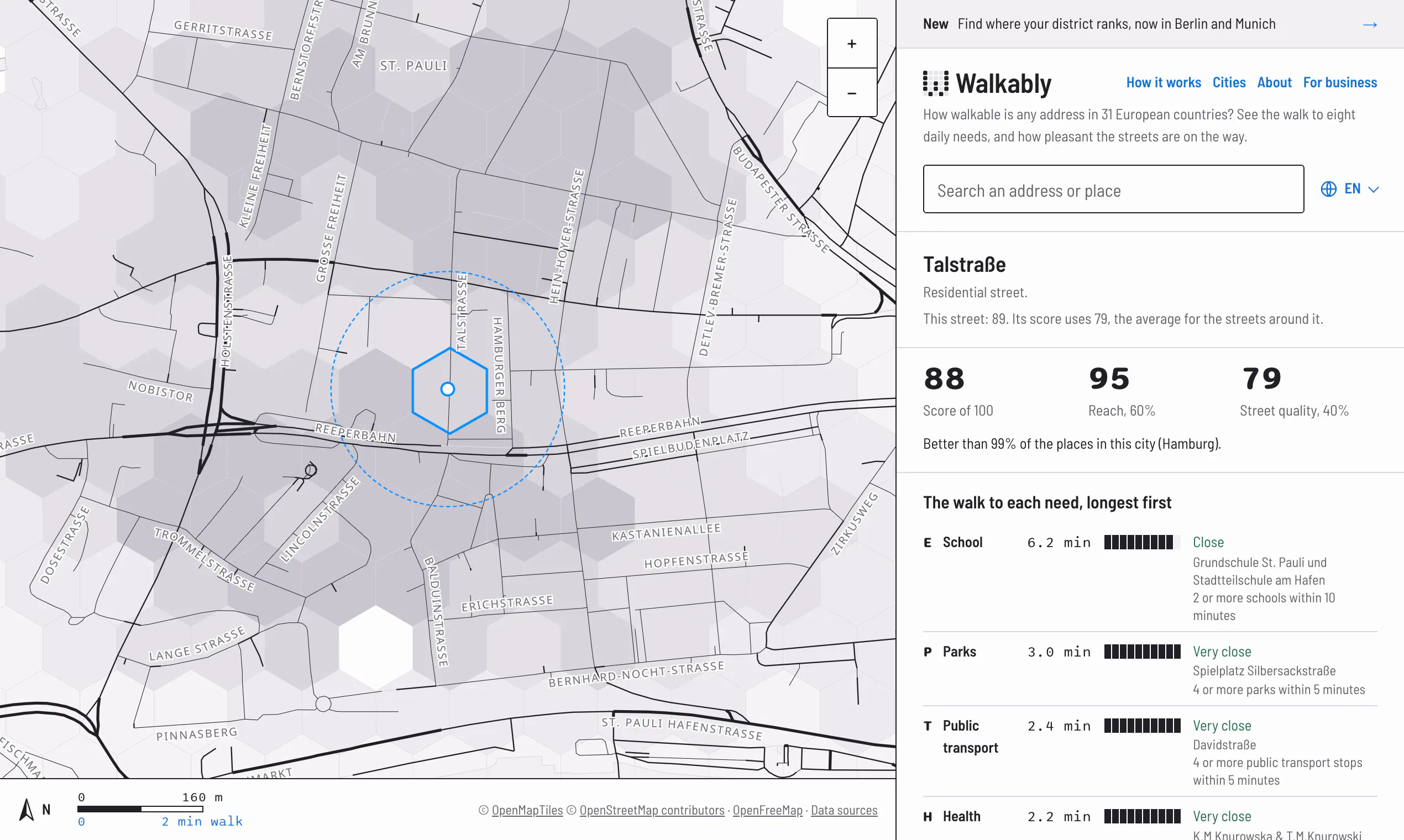Screen dimensions: 1404x840
Task: Click the Health 2.2 min value
Action: point(1059,817)
